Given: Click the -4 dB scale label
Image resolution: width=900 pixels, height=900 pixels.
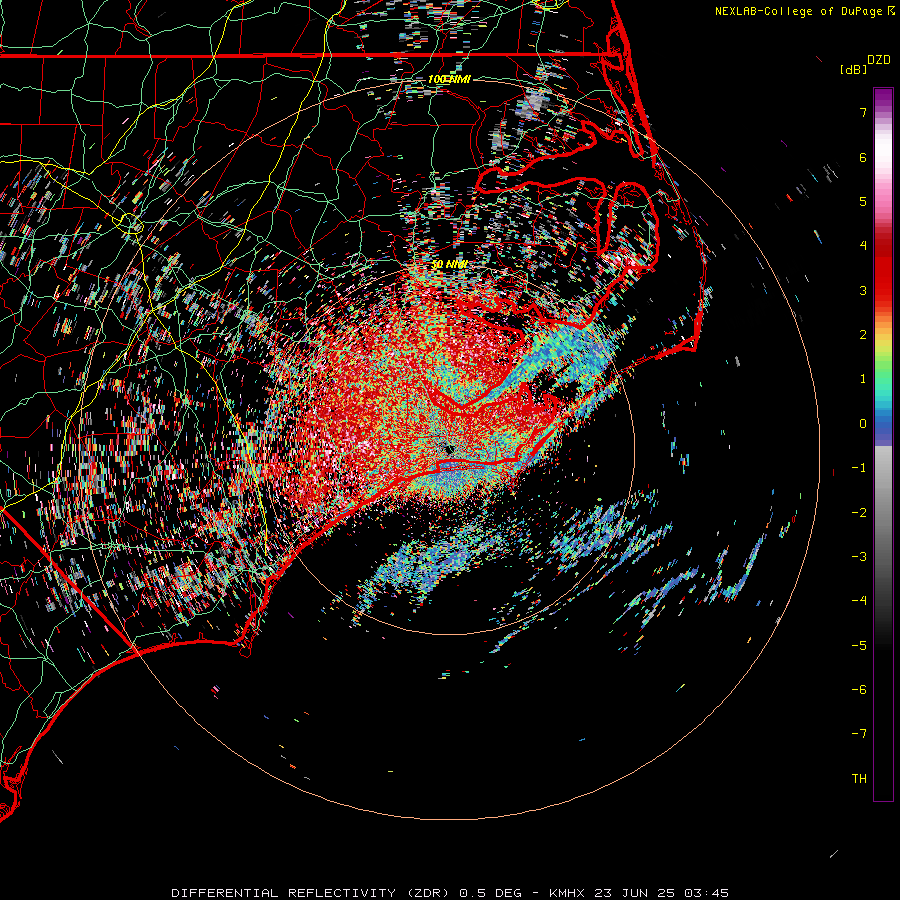Looking at the screenshot, I should click(x=859, y=601).
